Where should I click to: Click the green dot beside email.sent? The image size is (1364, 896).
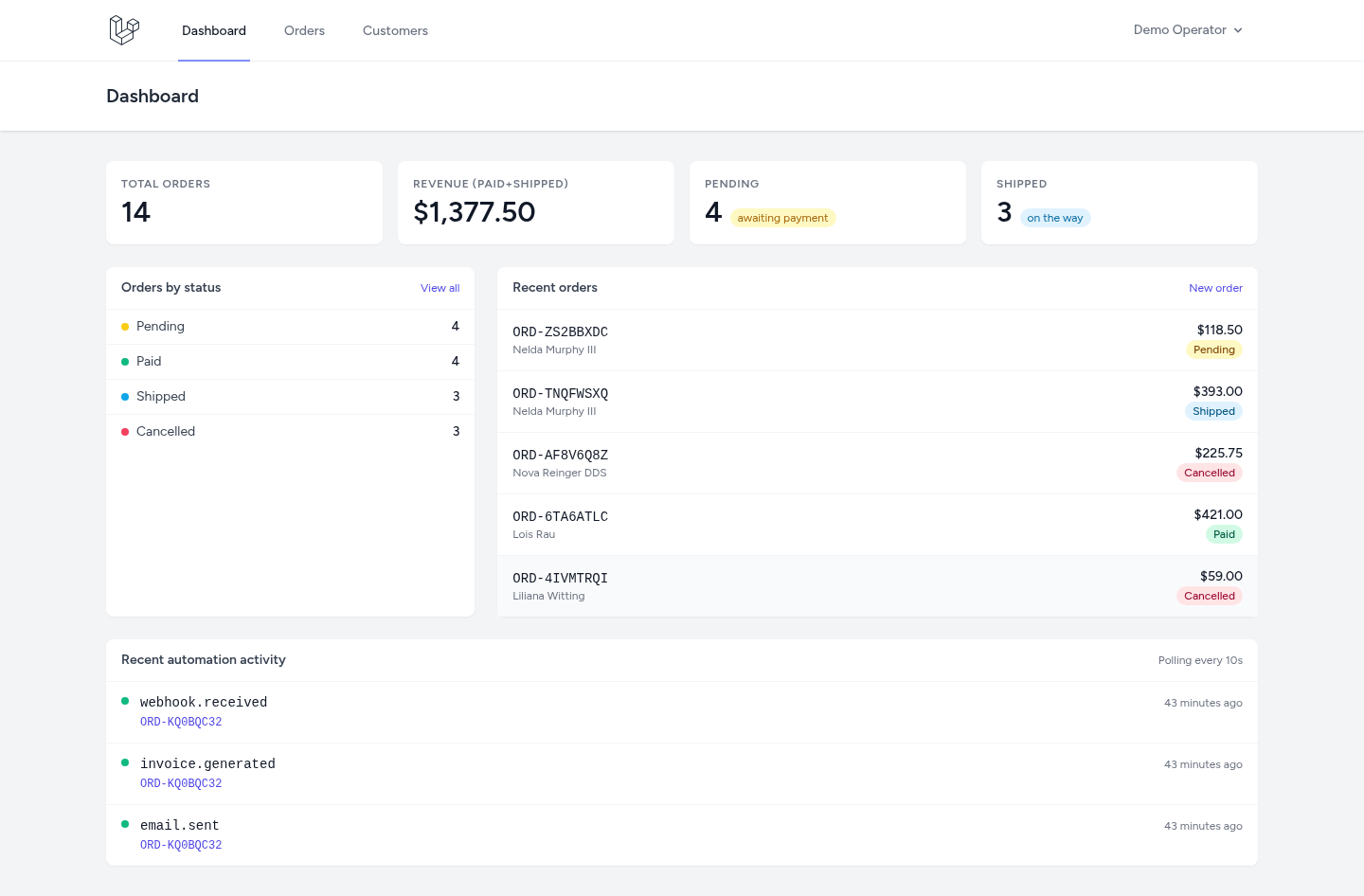[x=125, y=824]
